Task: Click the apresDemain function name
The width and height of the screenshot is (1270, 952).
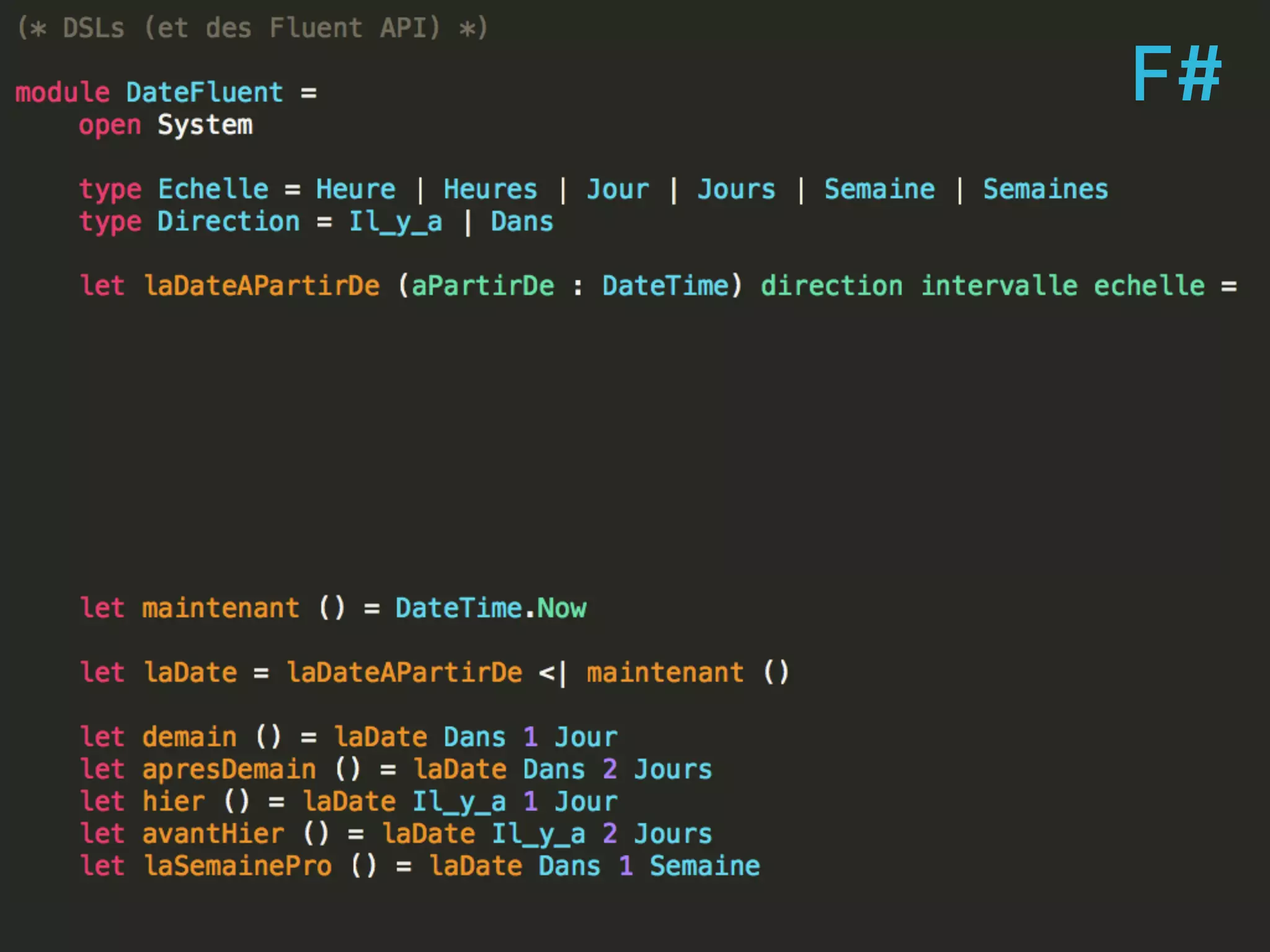Action: (229, 770)
